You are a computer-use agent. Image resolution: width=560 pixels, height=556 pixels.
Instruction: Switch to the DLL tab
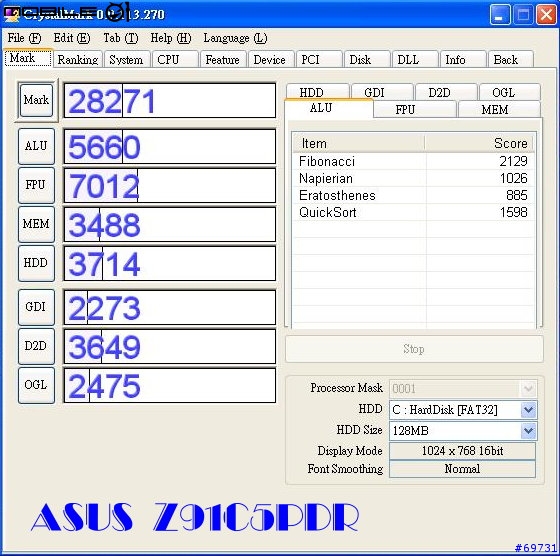tap(415, 59)
